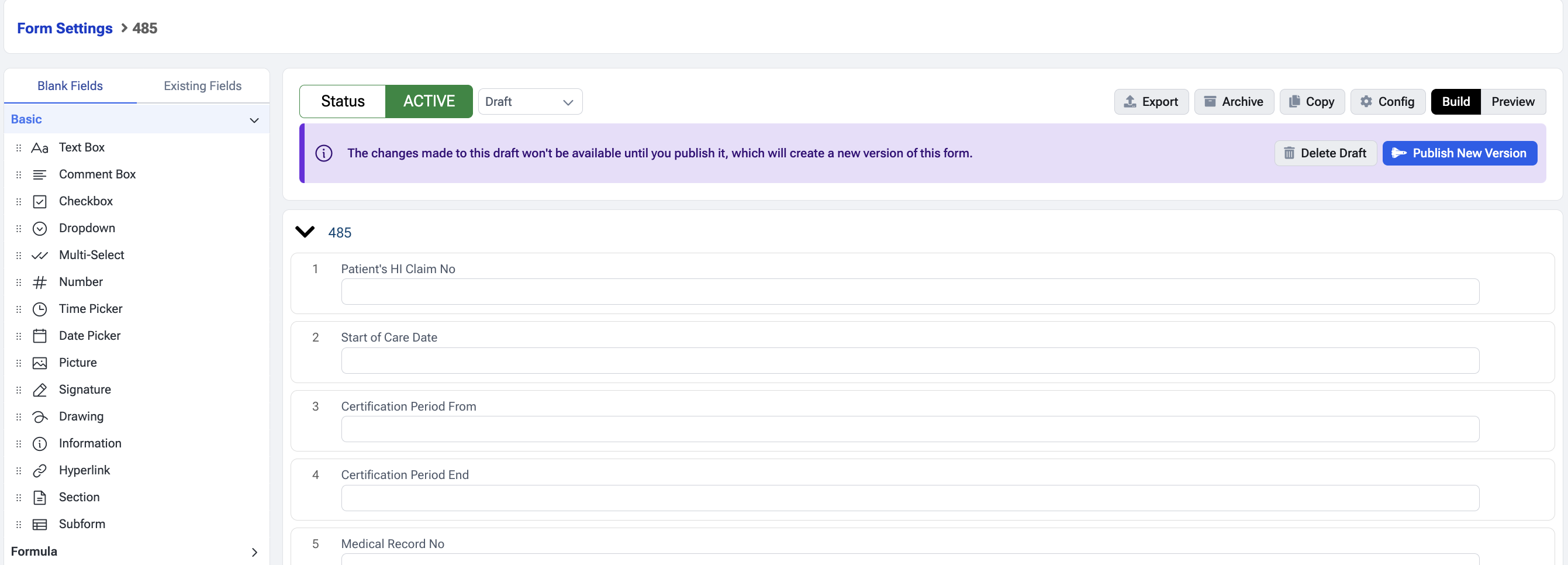Select the Build mode toggle
The image size is (1568, 565).
coord(1455,102)
